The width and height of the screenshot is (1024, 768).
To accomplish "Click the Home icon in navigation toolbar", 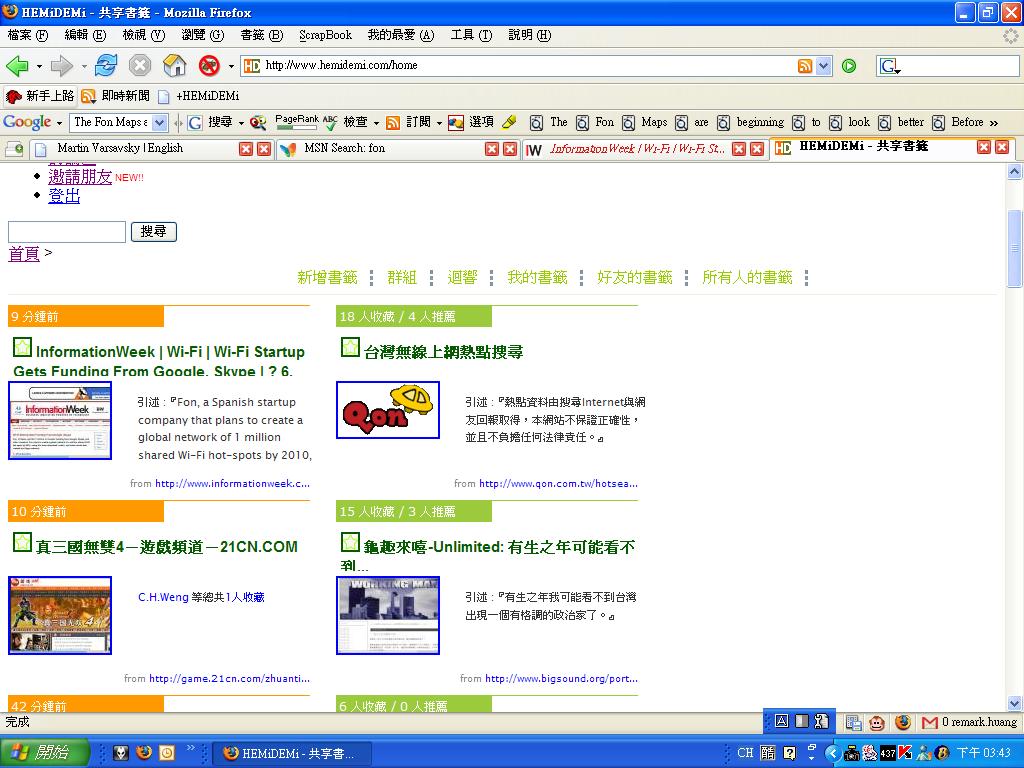I will click(x=175, y=66).
